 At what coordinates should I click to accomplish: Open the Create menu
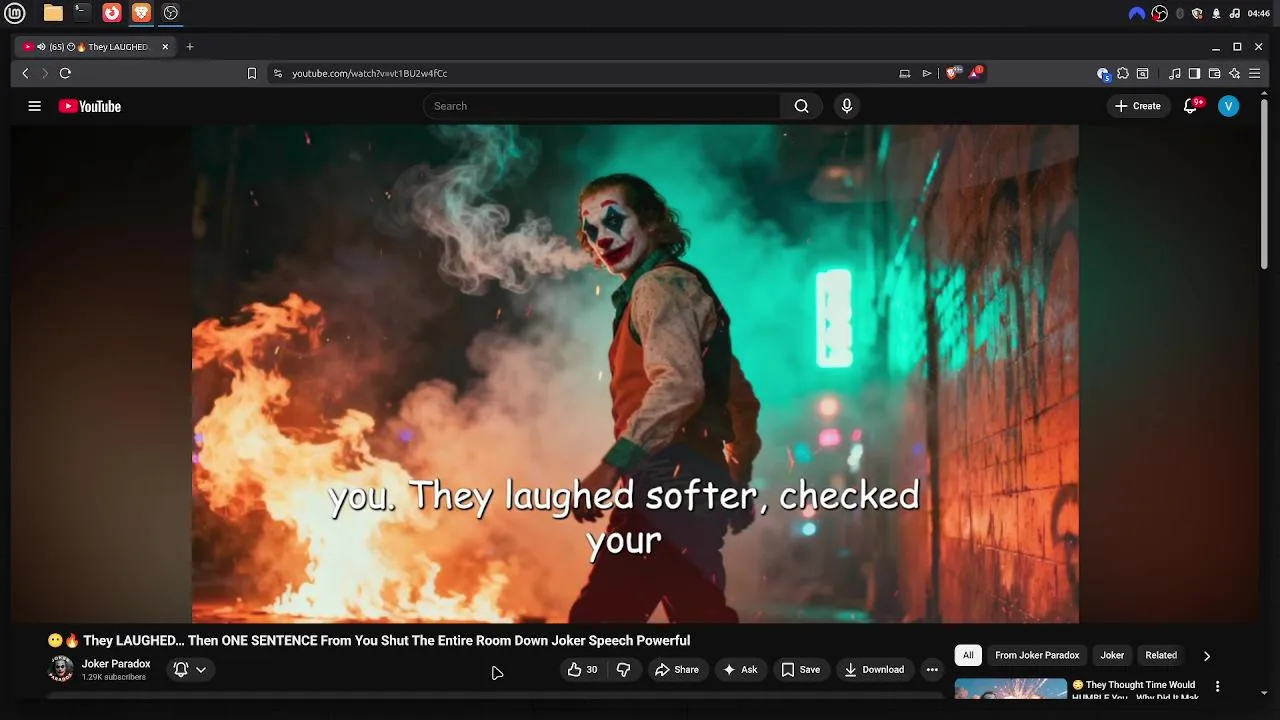[x=1138, y=106]
